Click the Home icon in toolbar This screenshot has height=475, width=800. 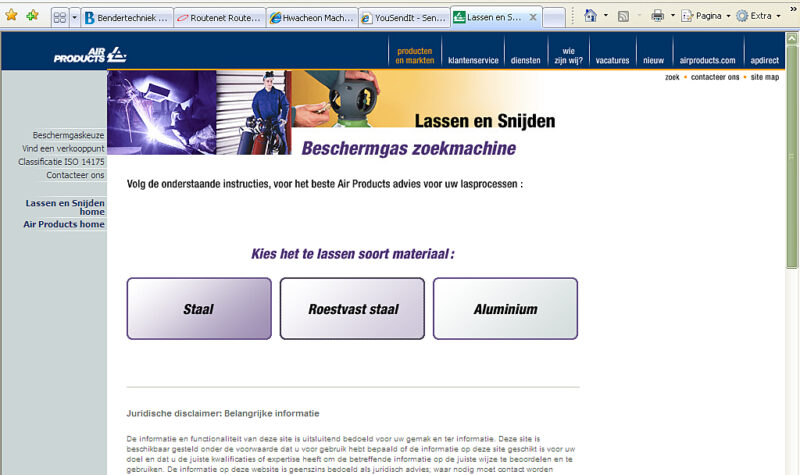(590, 16)
